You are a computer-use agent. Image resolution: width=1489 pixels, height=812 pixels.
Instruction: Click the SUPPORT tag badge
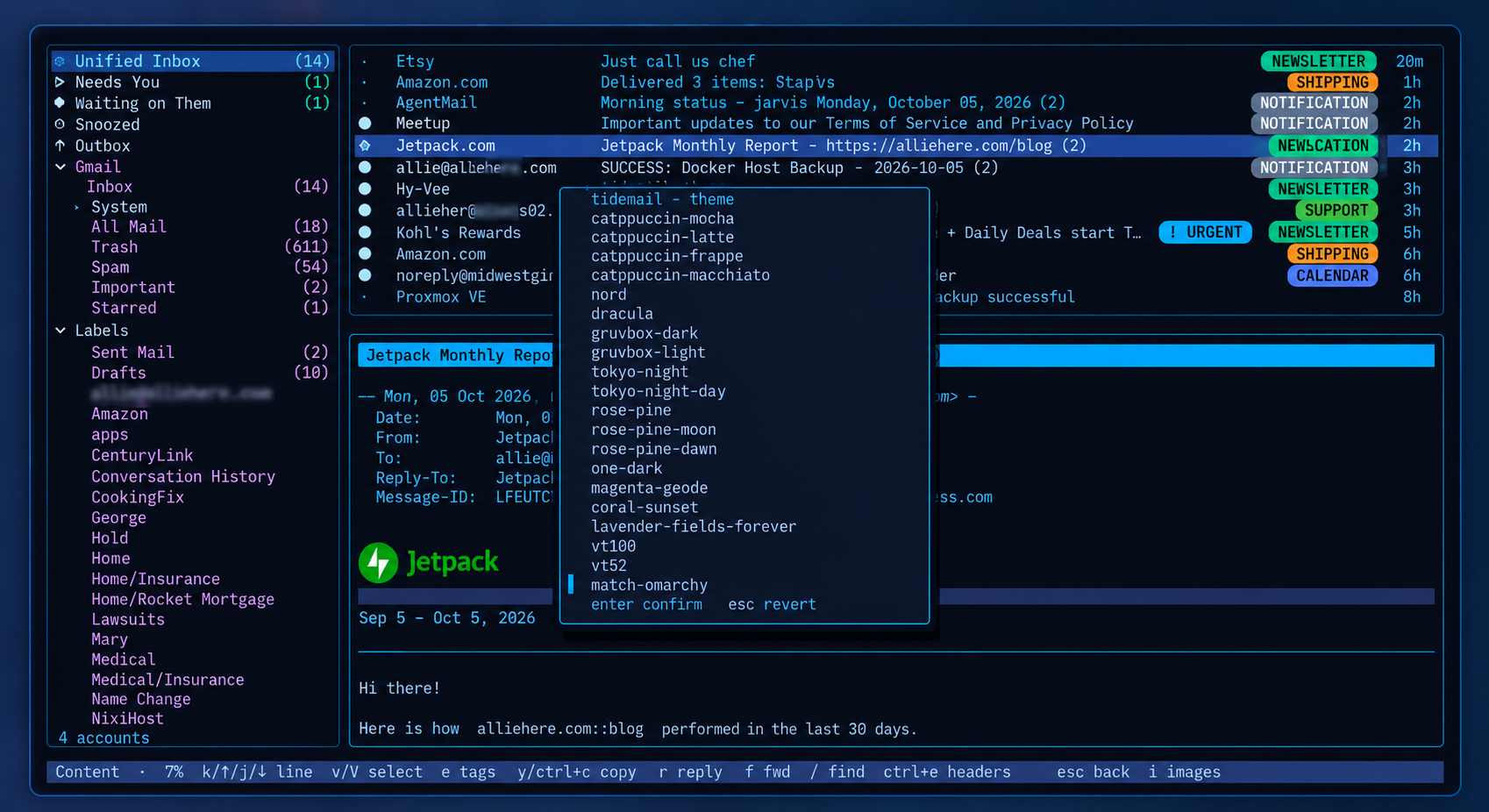pyautogui.click(x=1336, y=210)
